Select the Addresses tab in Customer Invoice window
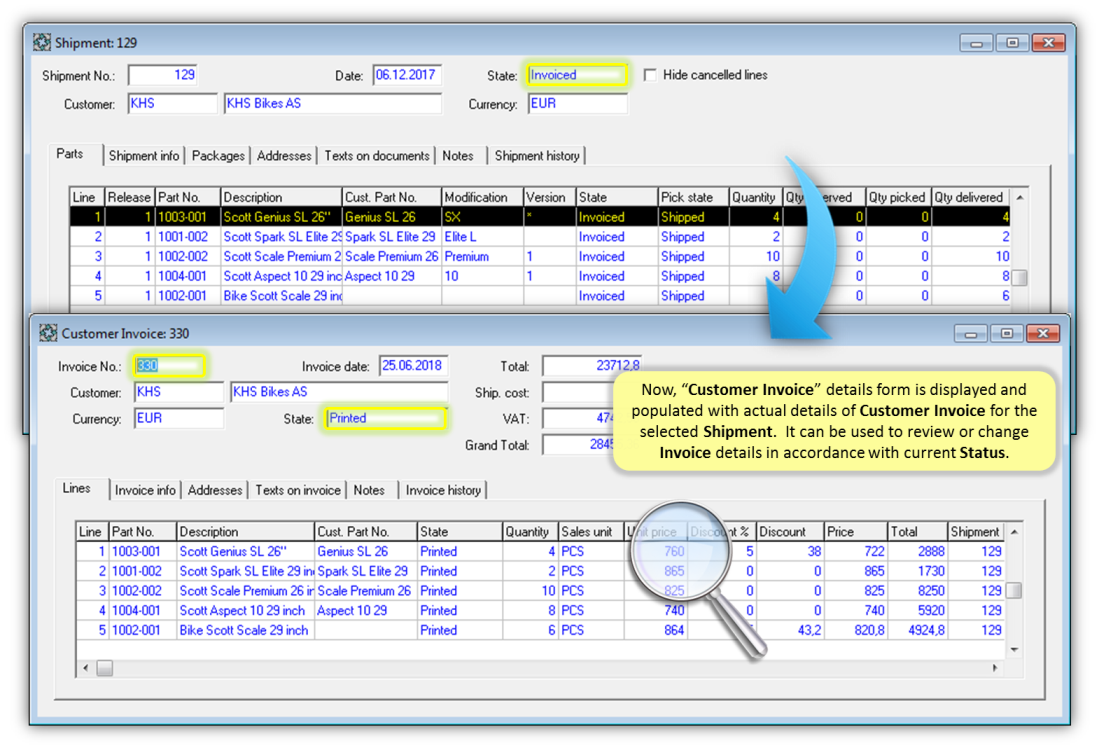This screenshot has height=748, width=1099. [214, 490]
